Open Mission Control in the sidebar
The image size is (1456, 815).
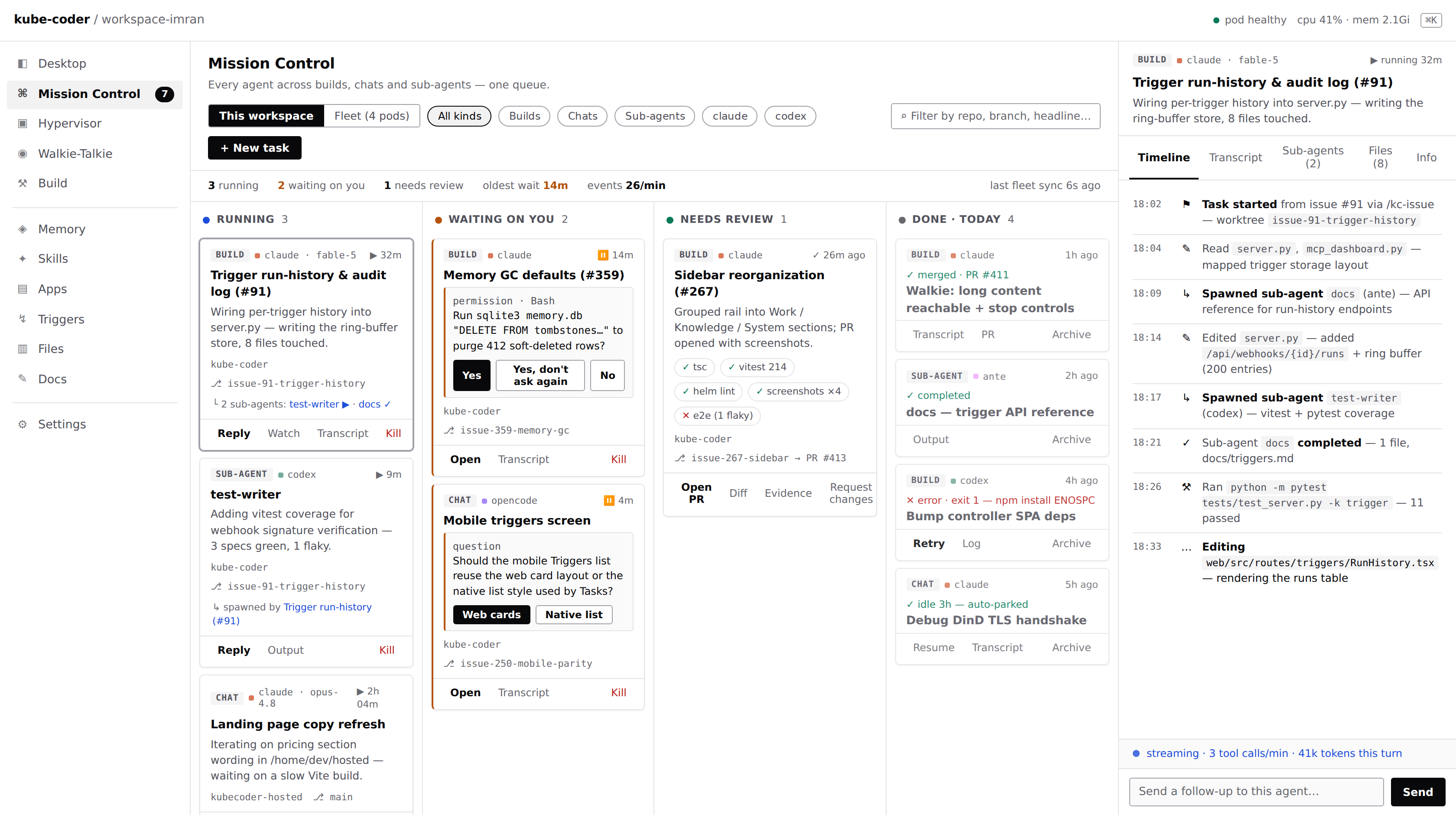coord(94,94)
